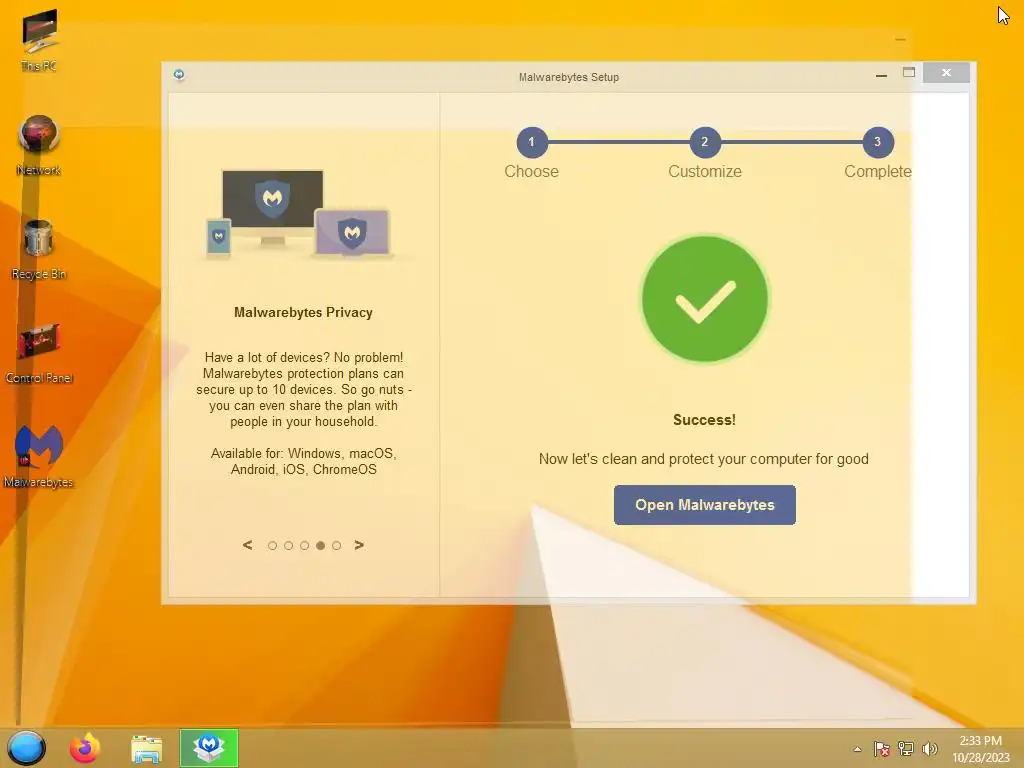This screenshot has height=768, width=1024.
Task: Click the green success checkmark
Action: (705, 298)
